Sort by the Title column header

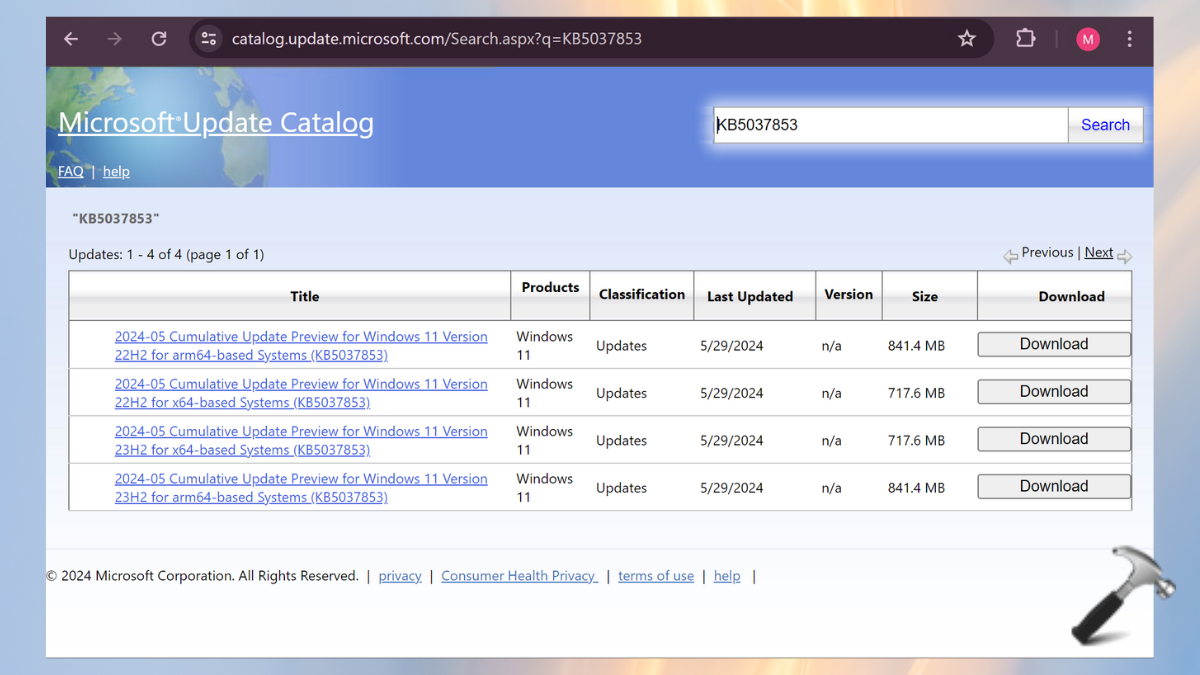[x=305, y=296]
